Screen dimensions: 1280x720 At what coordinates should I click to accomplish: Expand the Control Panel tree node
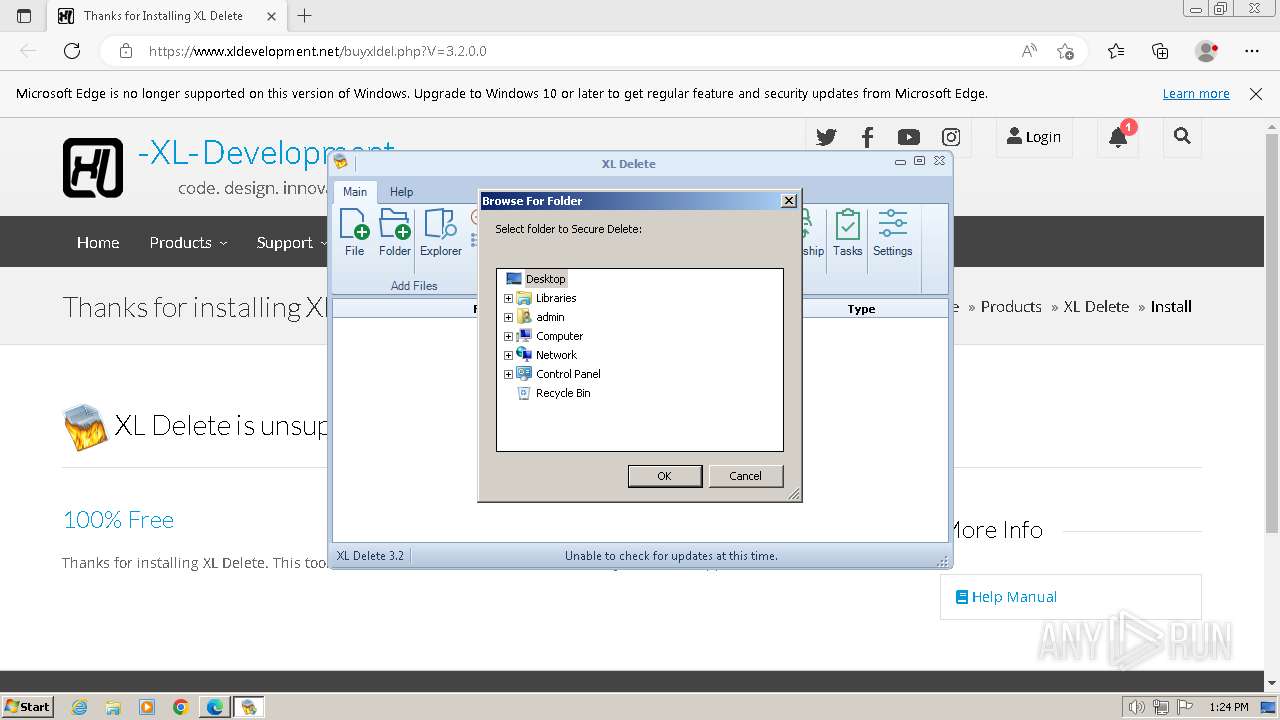(508, 374)
